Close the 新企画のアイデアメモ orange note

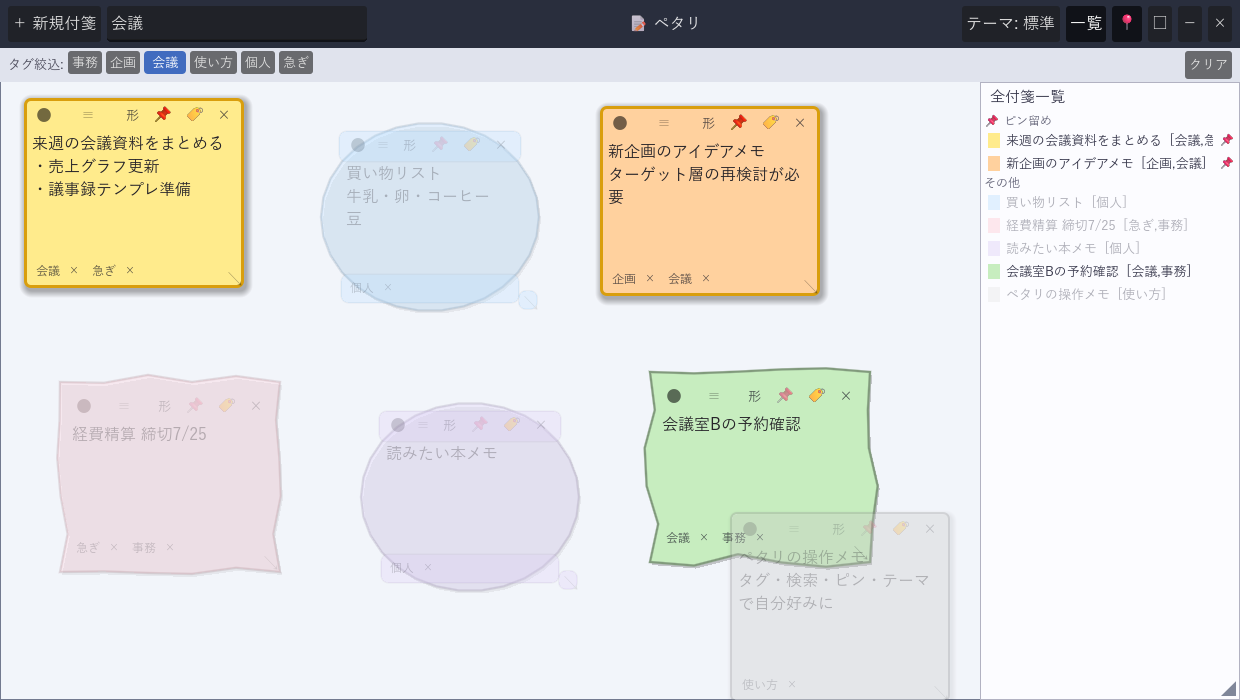(x=800, y=123)
